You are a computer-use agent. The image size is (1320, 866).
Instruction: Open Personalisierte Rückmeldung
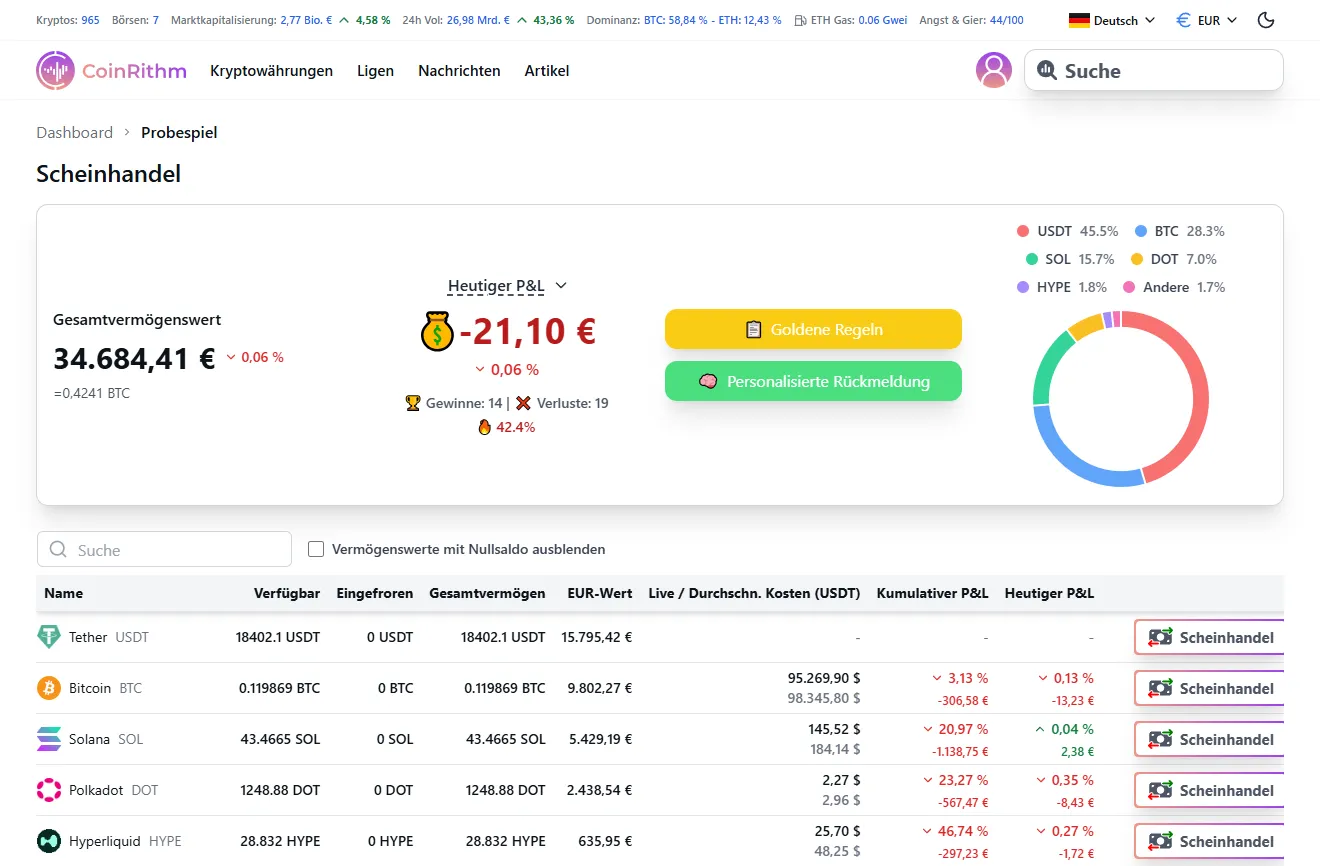[812, 381]
